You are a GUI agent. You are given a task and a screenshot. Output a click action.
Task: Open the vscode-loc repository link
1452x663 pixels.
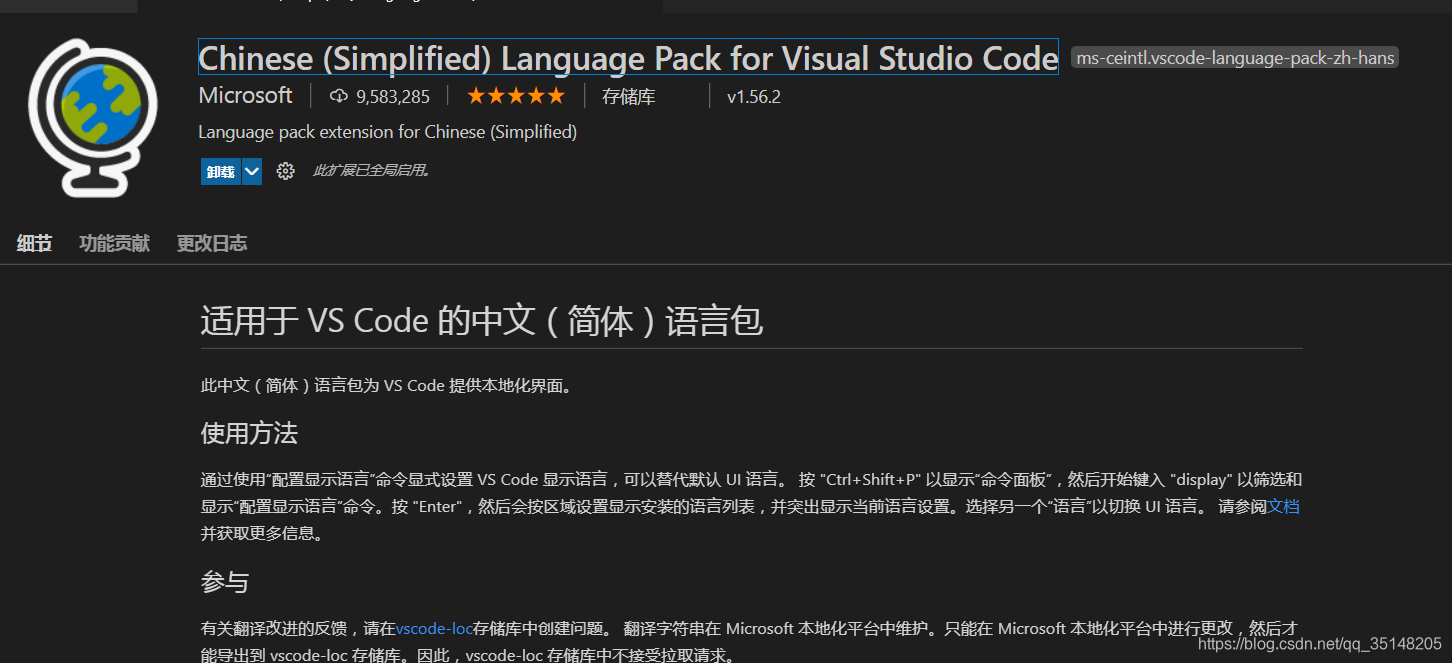[x=434, y=629]
